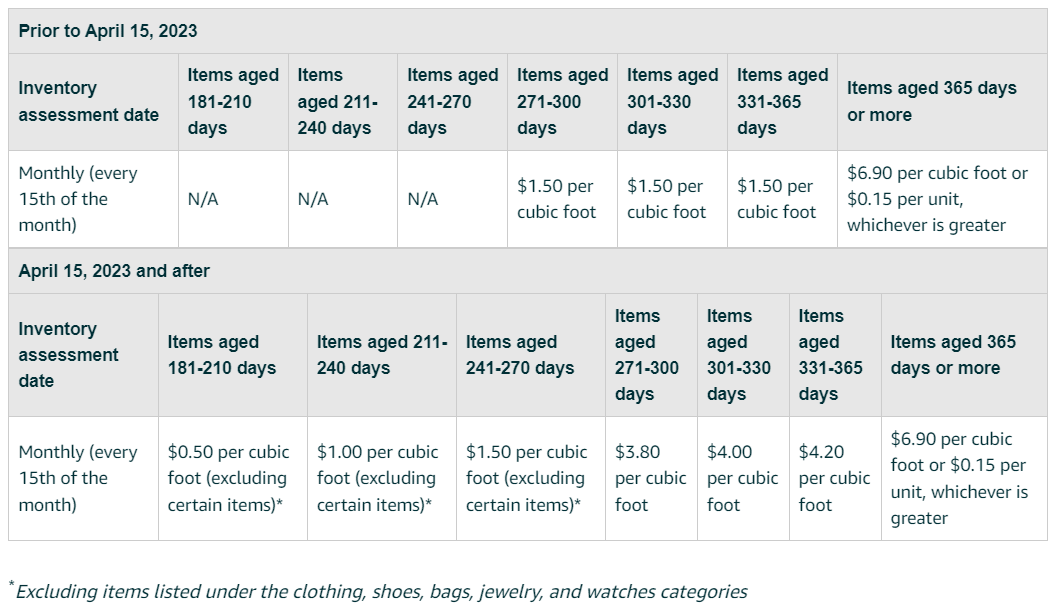Select the top table 'Items aged 271-300 days' header
This screenshot has height=607, width=1056.
coord(562,102)
